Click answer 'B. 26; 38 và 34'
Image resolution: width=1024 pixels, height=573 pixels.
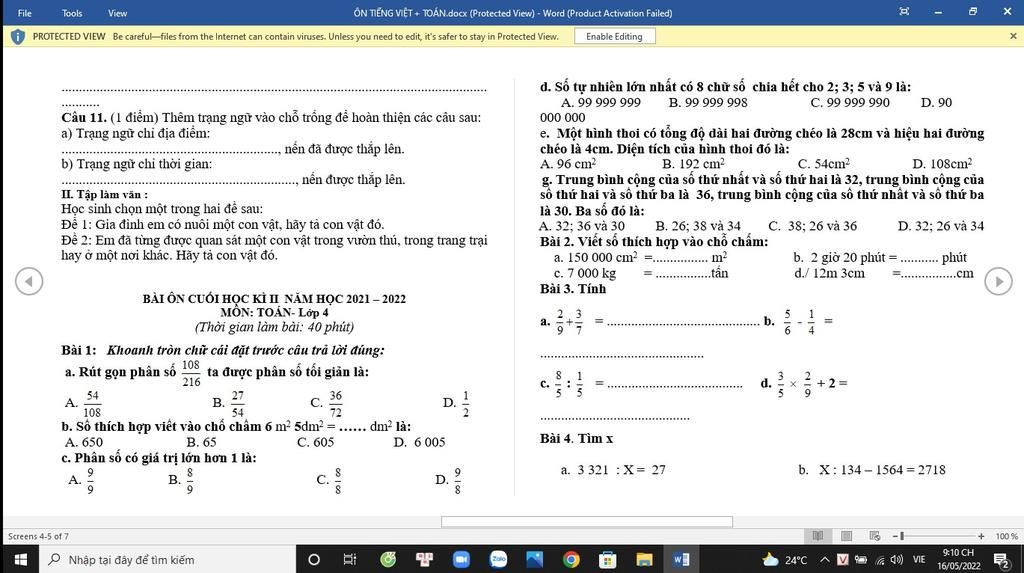click(698, 226)
